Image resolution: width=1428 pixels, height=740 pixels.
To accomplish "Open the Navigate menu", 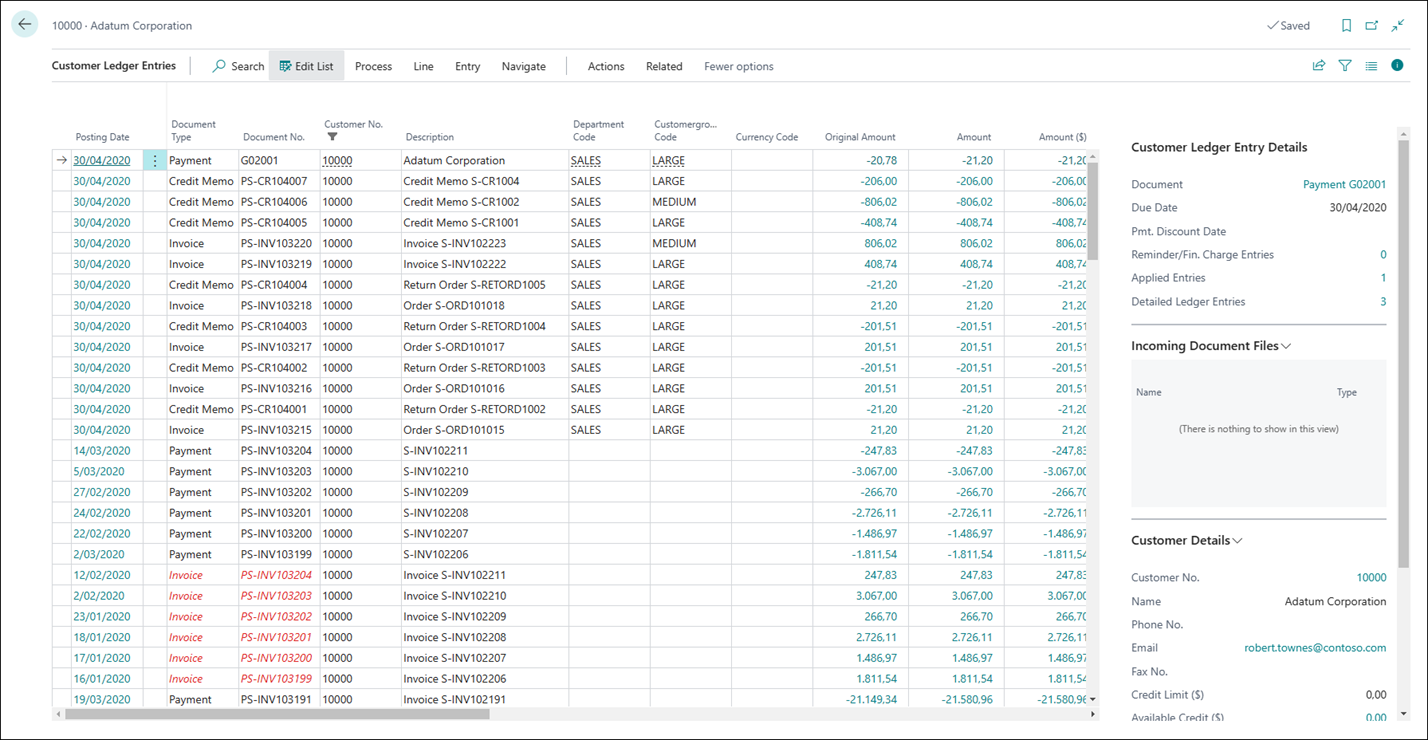I will pyautogui.click(x=523, y=66).
